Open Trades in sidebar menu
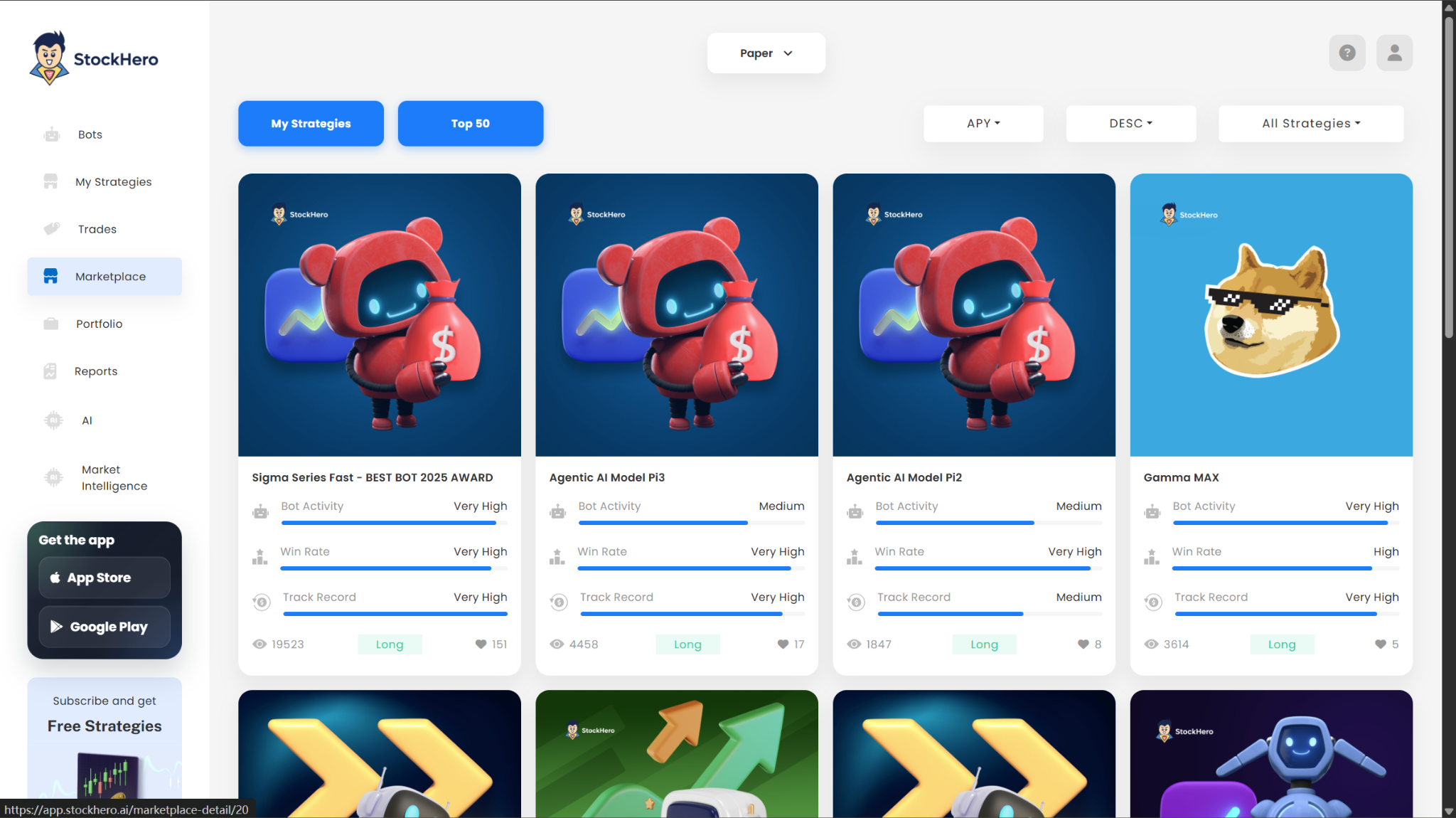The image size is (1456, 818). [x=105, y=229]
